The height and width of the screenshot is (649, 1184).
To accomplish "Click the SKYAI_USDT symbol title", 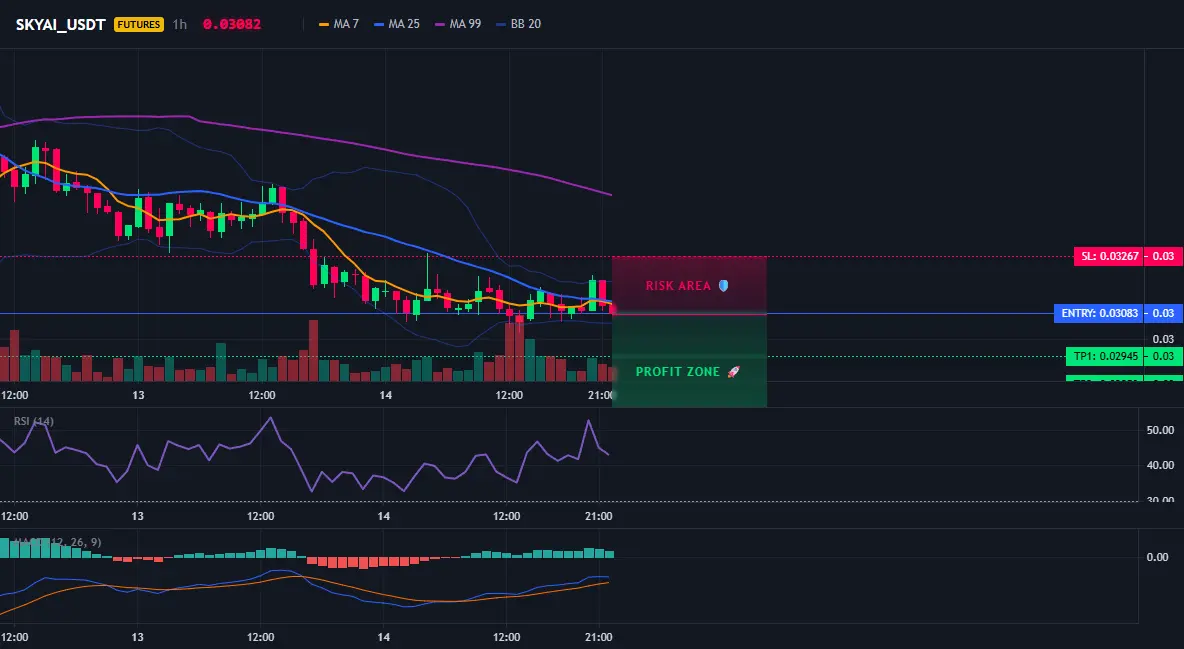I will pos(60,24).
